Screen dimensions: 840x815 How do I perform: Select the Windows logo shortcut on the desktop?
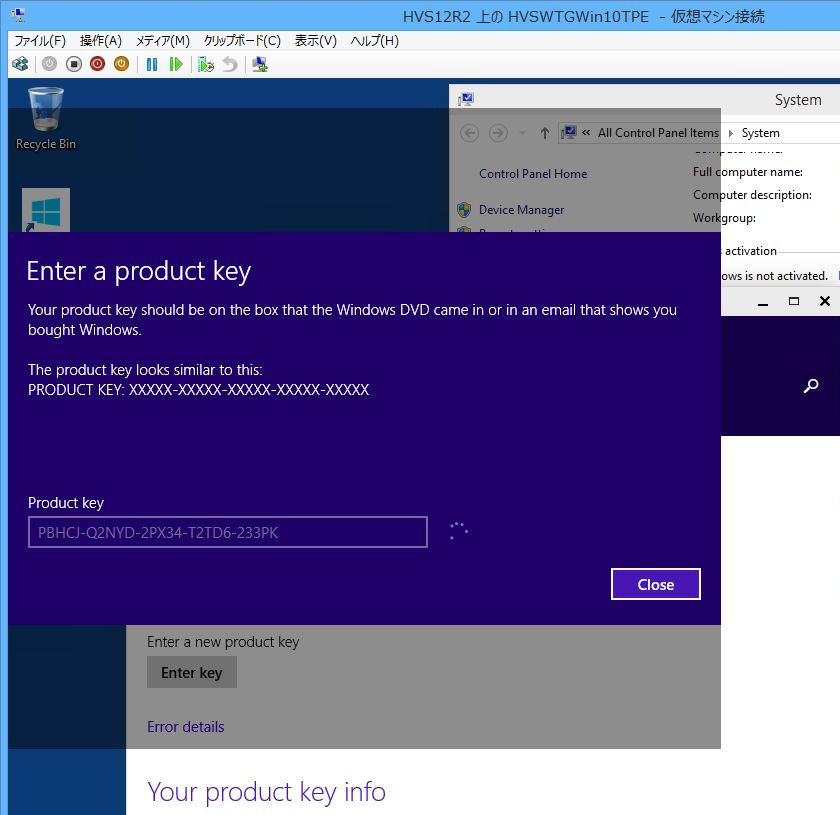[x=46, y=210]
